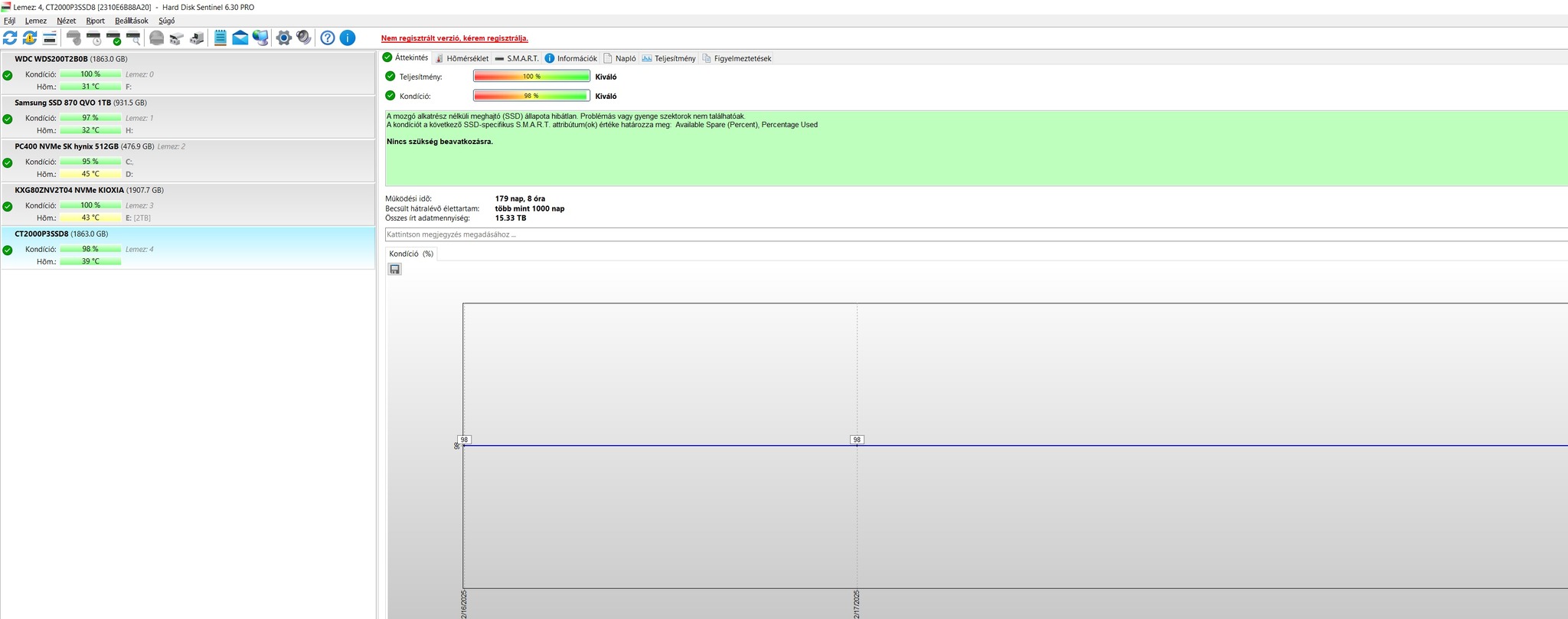
Task: Click the speaker sound toolbar icon
Action: pyautogui.click(x=304, y=38)
